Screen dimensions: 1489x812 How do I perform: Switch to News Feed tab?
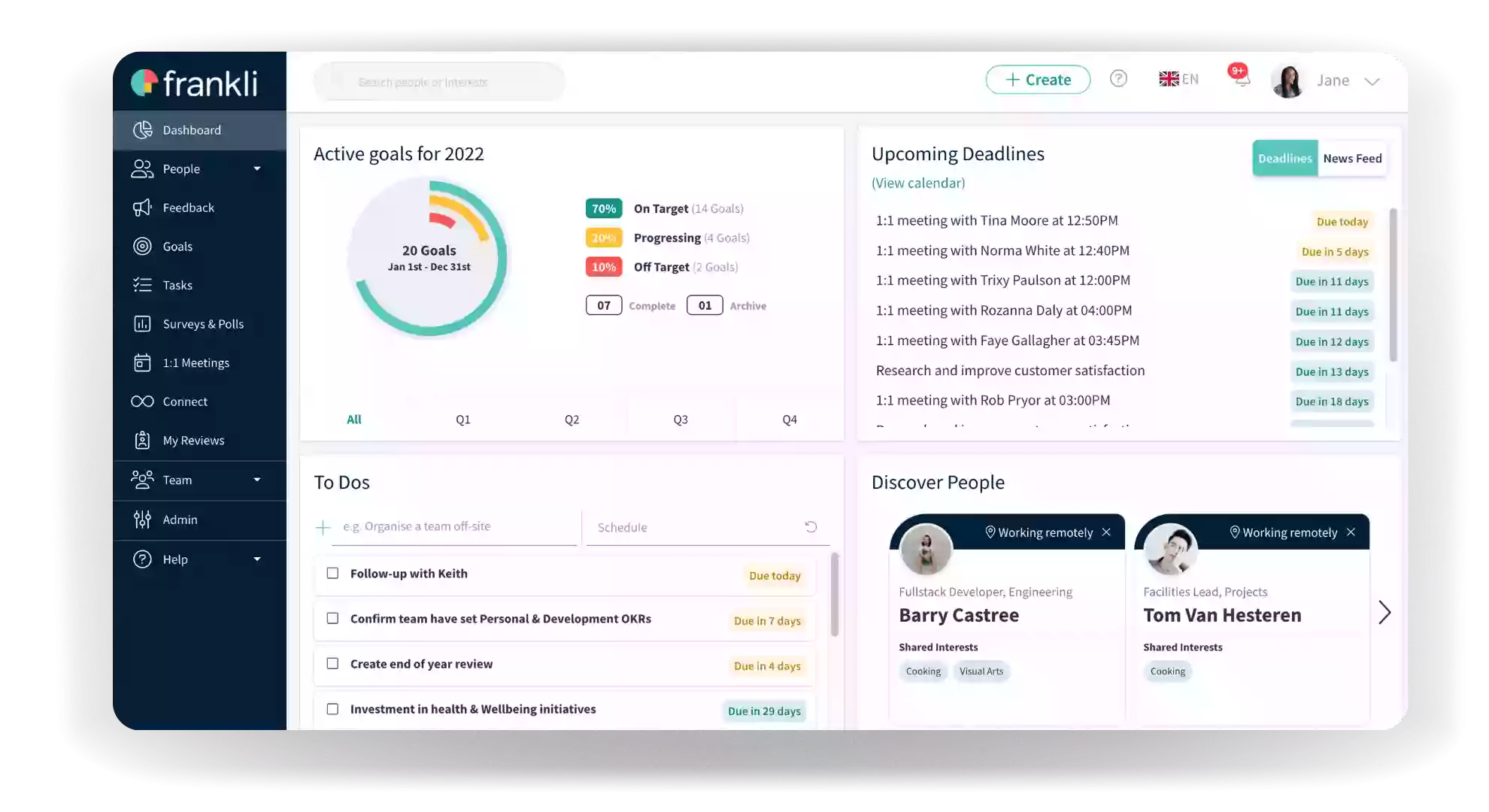pos(1353,158)
